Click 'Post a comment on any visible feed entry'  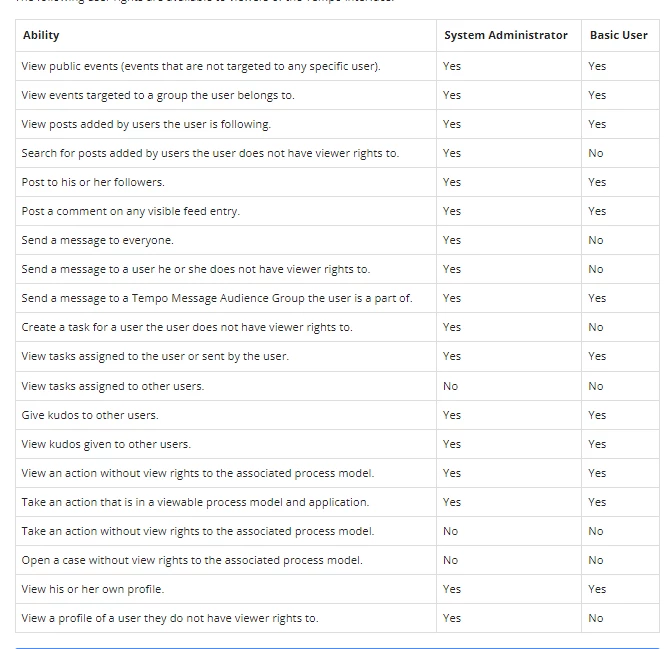(131, 211)
